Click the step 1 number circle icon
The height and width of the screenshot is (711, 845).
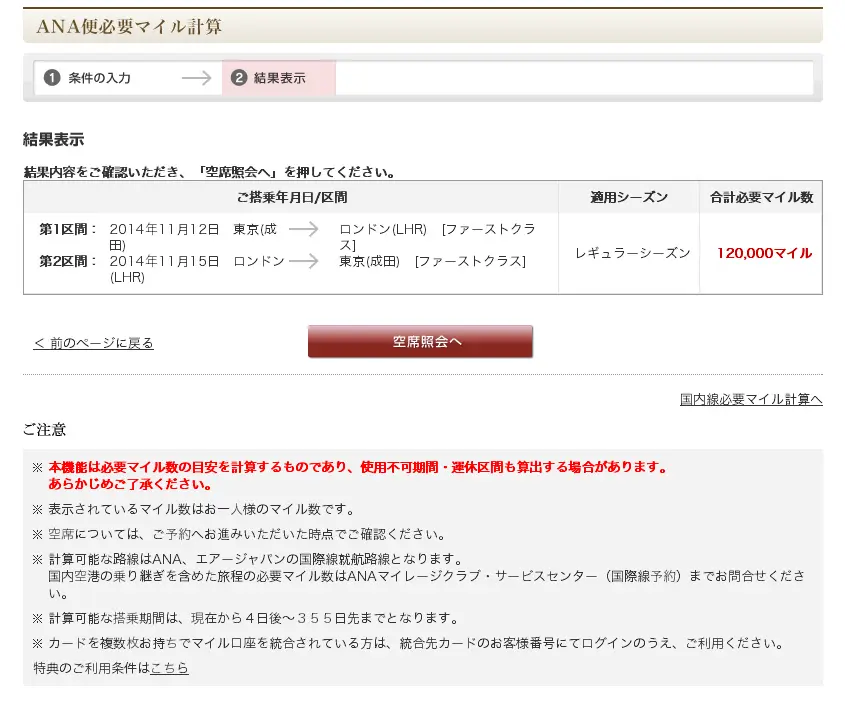(x=52, y=78)
